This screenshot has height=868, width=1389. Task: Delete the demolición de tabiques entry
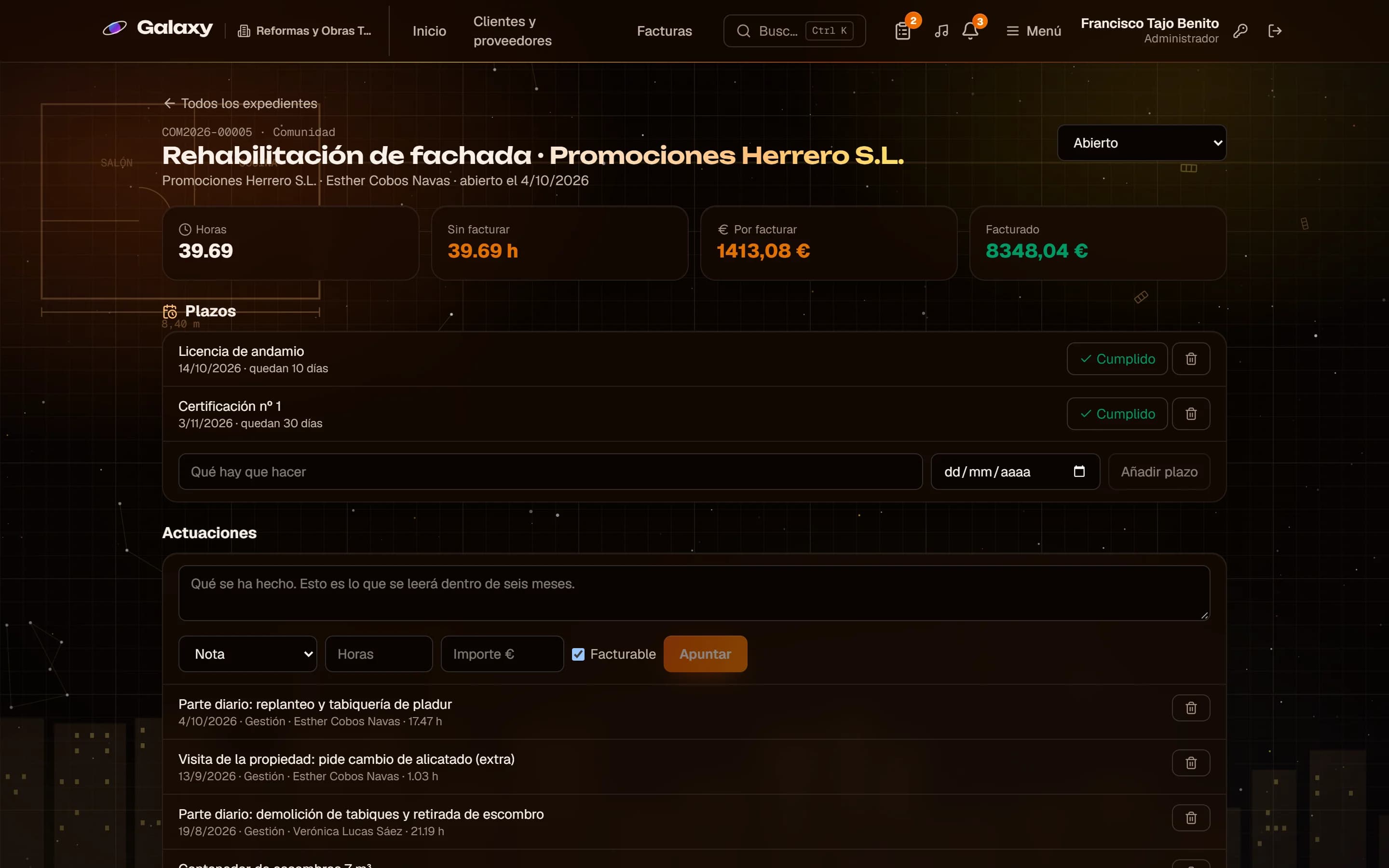point(1191,818)
